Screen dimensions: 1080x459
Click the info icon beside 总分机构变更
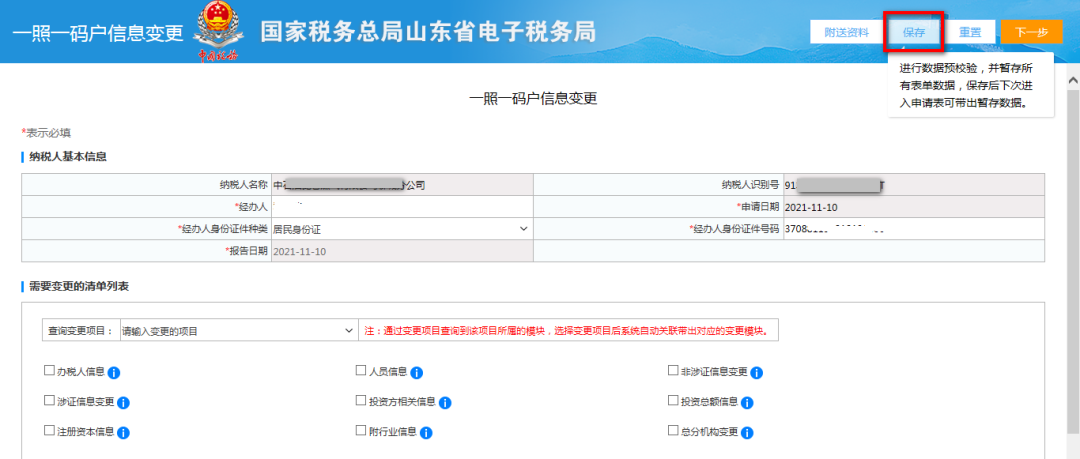point(747,434)
